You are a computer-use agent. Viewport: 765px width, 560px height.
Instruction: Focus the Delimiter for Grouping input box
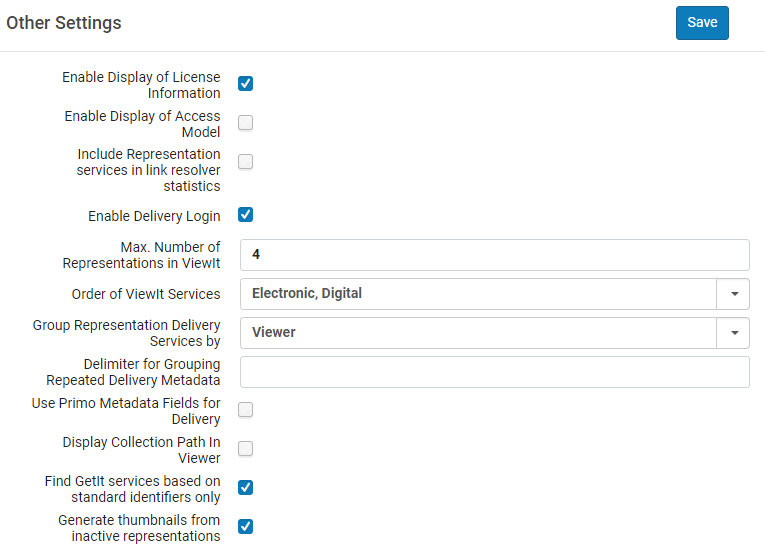click(x=494, y=372)
